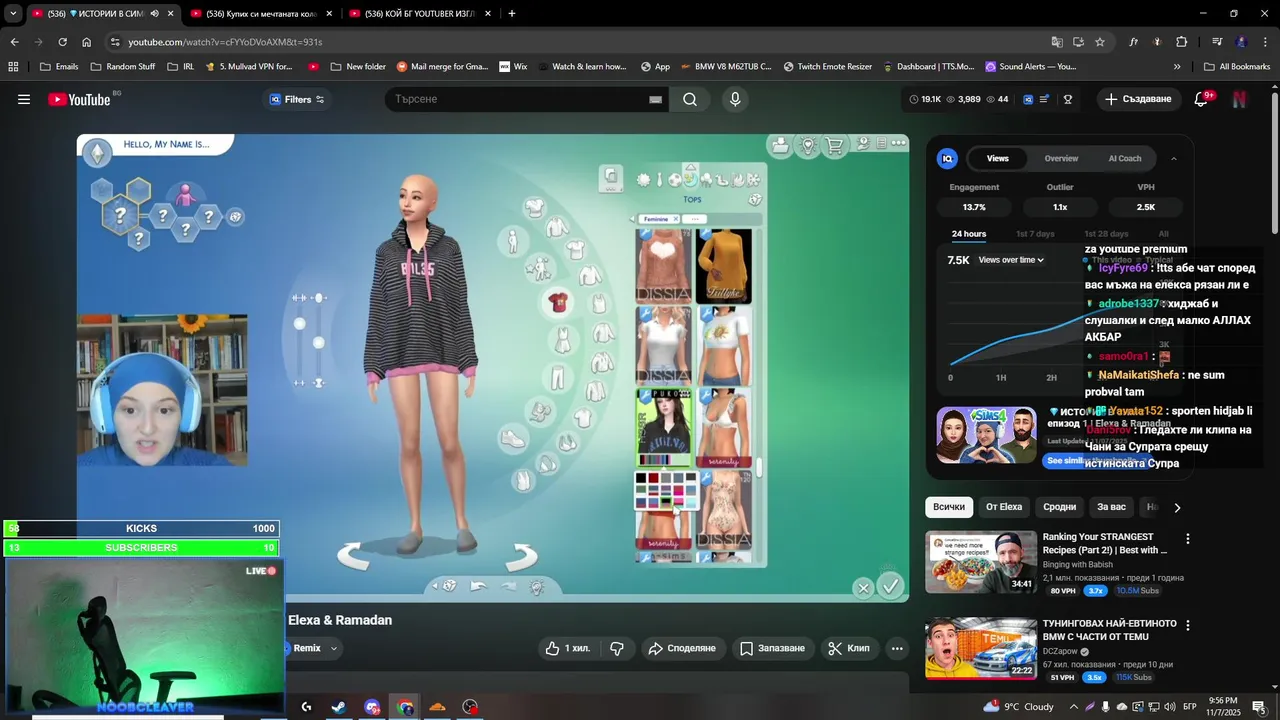Screen dimensions: 1280x720
Task: Select the 1st 7 days range
Action: [x=1035, y=234]
